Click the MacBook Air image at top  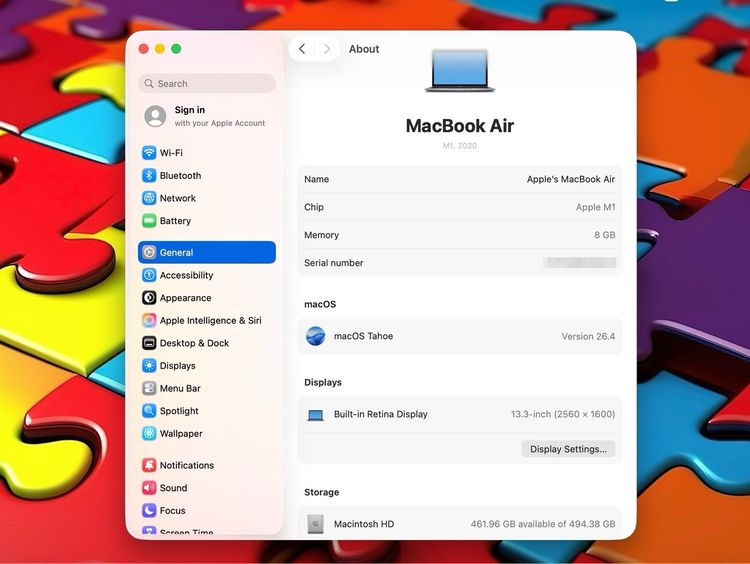coord(460,70)
